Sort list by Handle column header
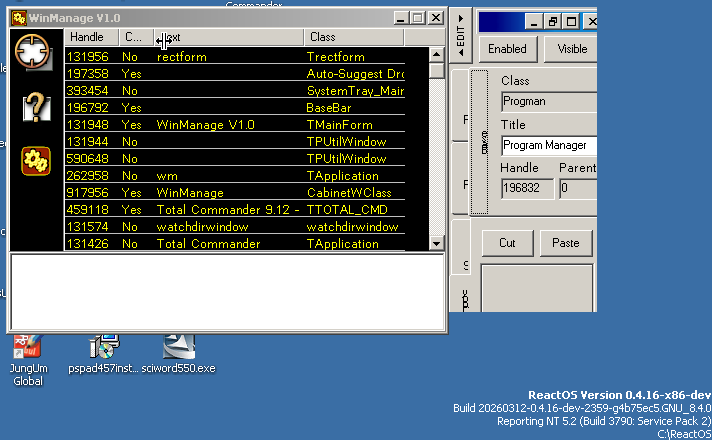This screenshot has width=712, height=440. point(91,37)
